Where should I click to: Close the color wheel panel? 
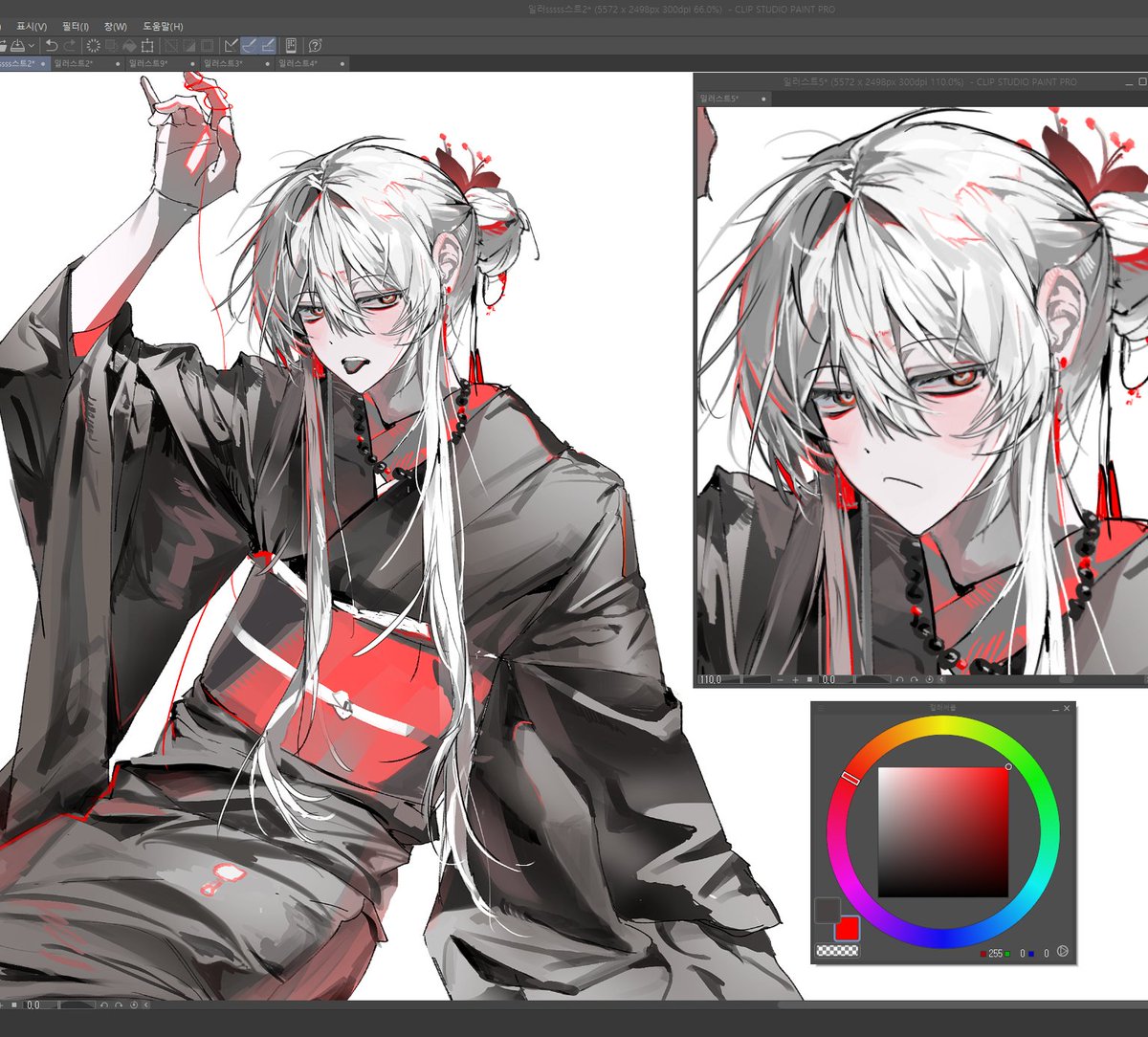coord(1067,708)
